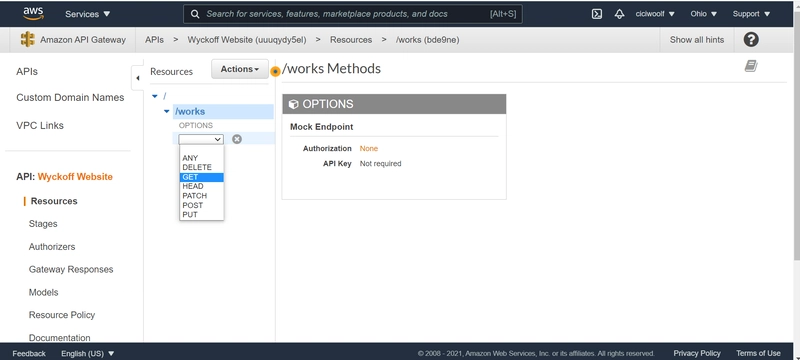
Task: Choose GET in the method list
Action: click(201, 177)
